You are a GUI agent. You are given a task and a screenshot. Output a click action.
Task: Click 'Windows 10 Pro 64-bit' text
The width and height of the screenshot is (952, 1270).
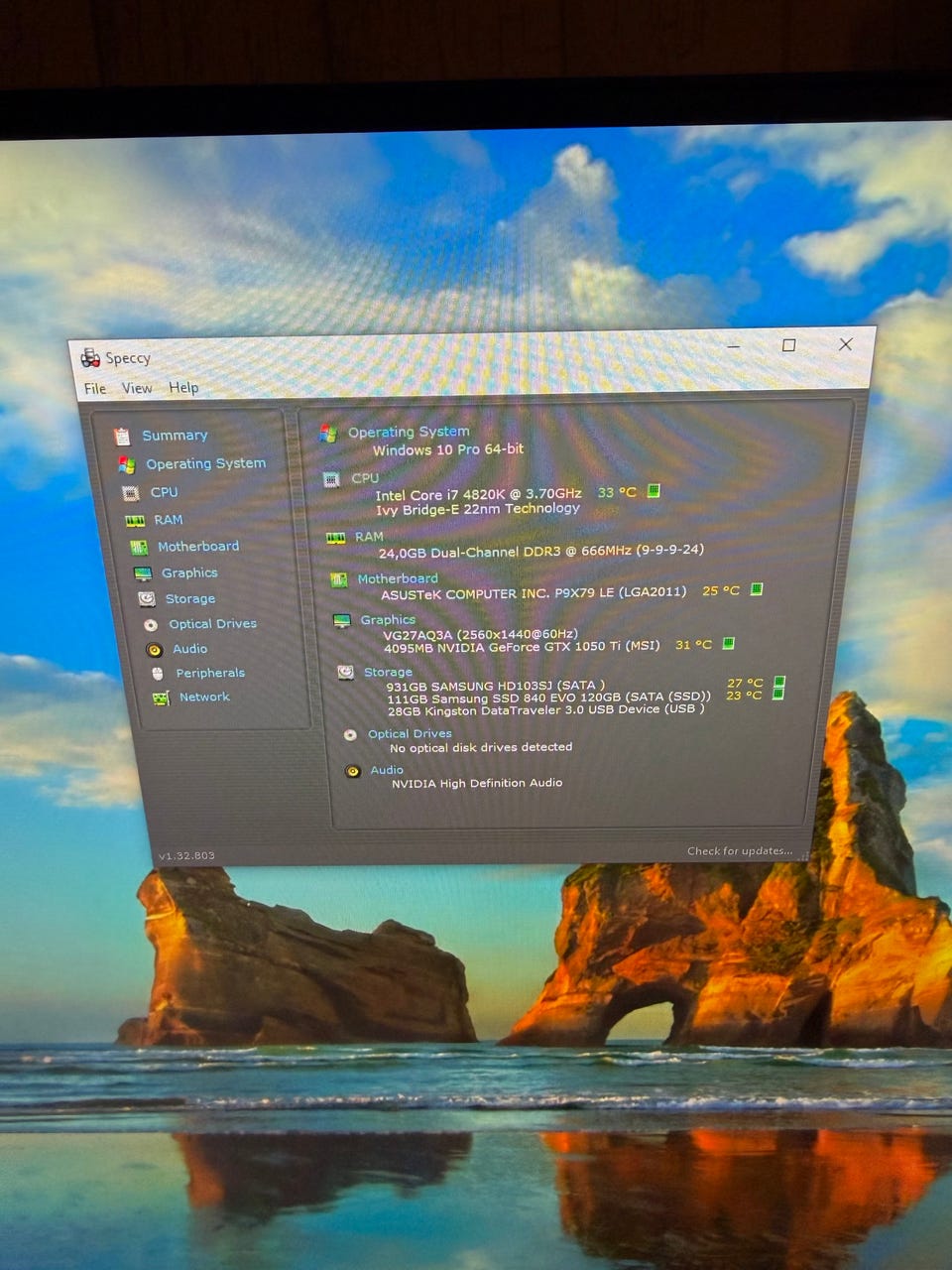pos(448,449)
